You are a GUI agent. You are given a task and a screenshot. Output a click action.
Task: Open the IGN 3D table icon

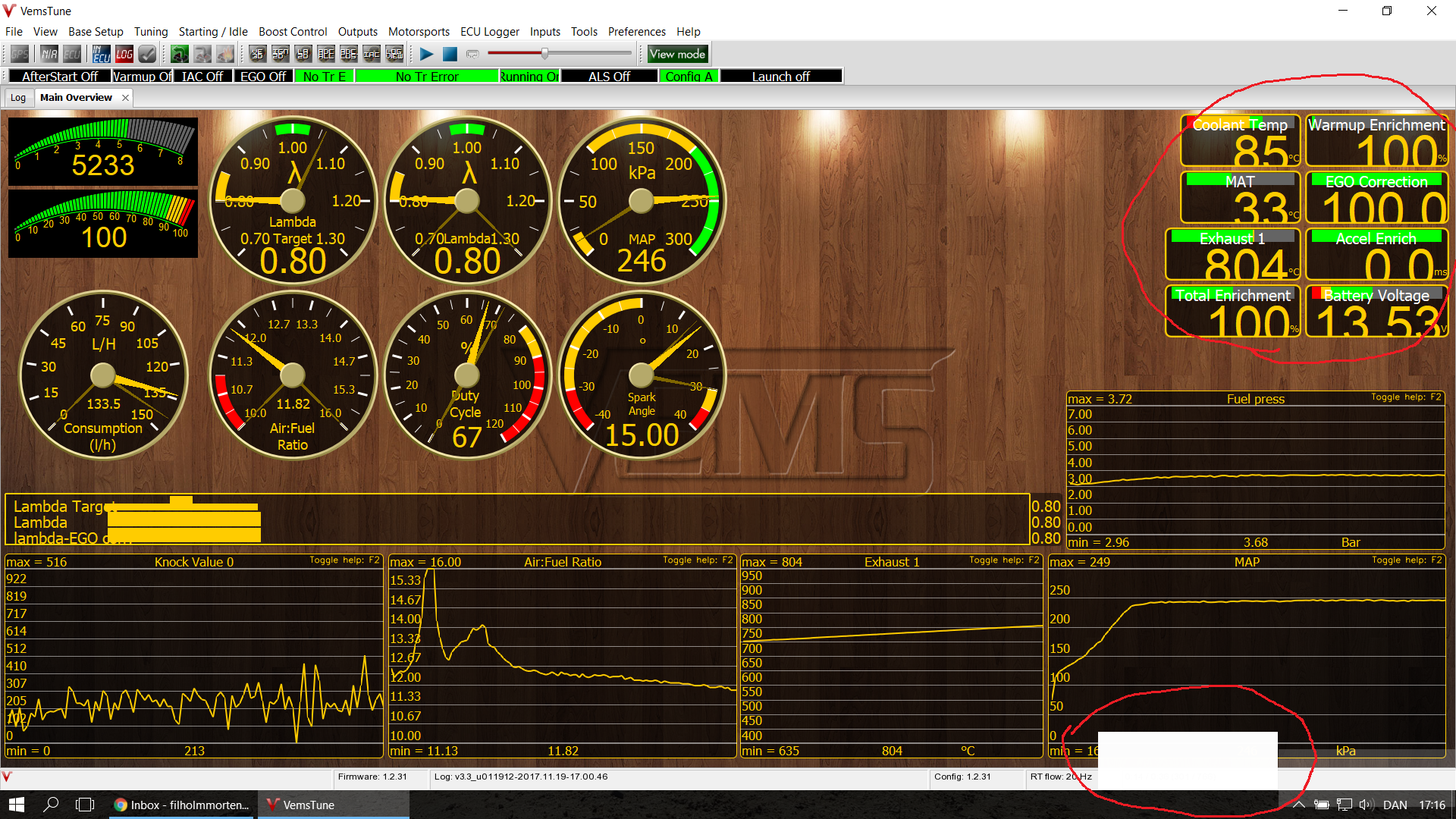(281, 54)
